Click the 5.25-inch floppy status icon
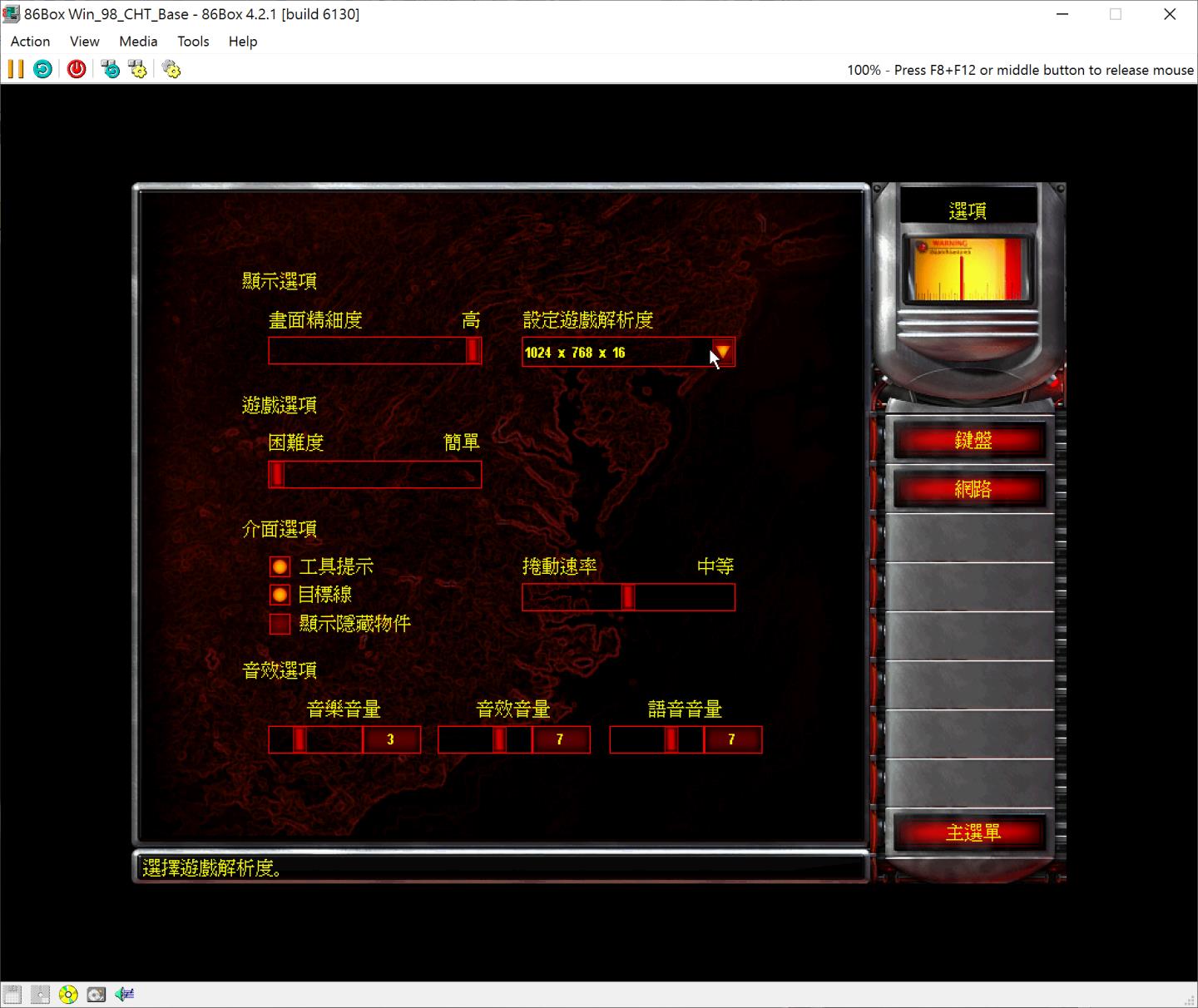This screenshot has height=1008, width=1198. click(x=40, y=994)
